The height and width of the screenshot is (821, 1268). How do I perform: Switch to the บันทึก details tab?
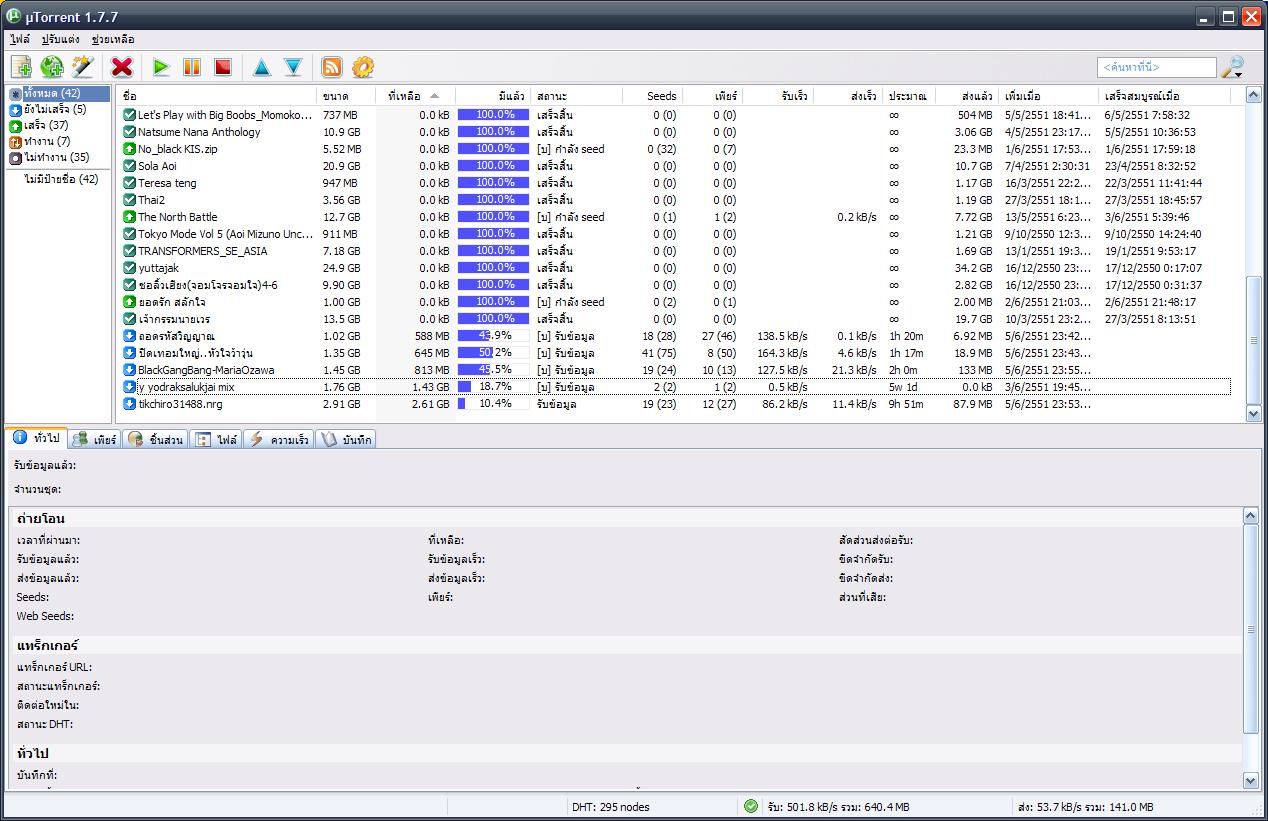click(346, 439)
